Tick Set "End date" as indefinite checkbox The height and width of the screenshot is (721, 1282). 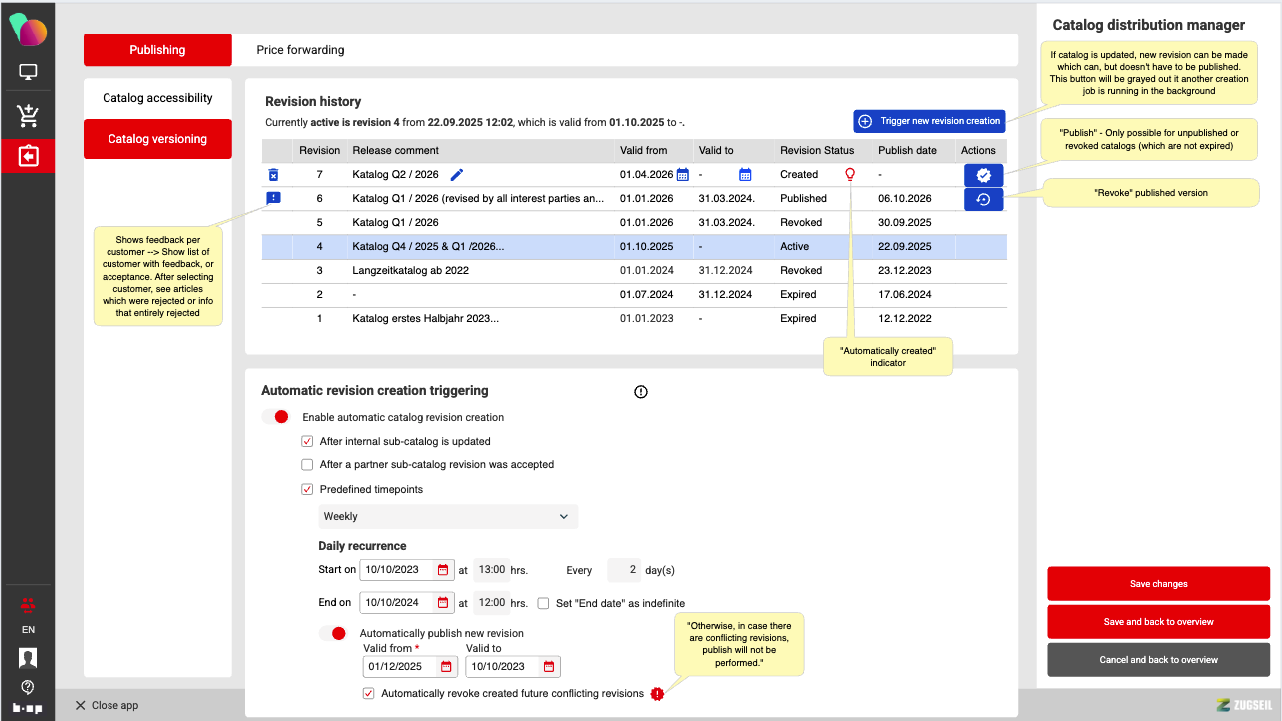point(543,603)
